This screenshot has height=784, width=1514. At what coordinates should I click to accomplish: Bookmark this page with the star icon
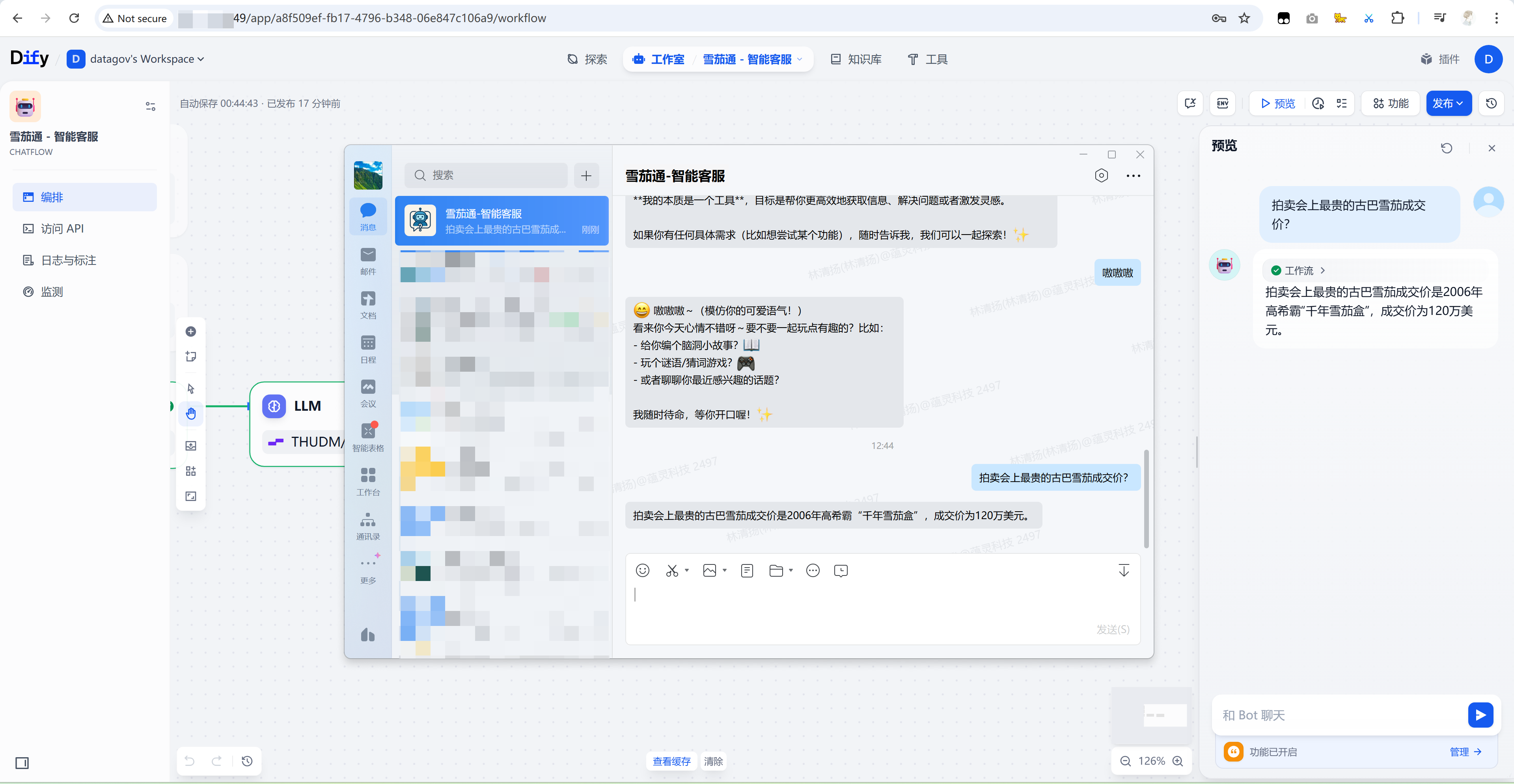[1244, 18]
